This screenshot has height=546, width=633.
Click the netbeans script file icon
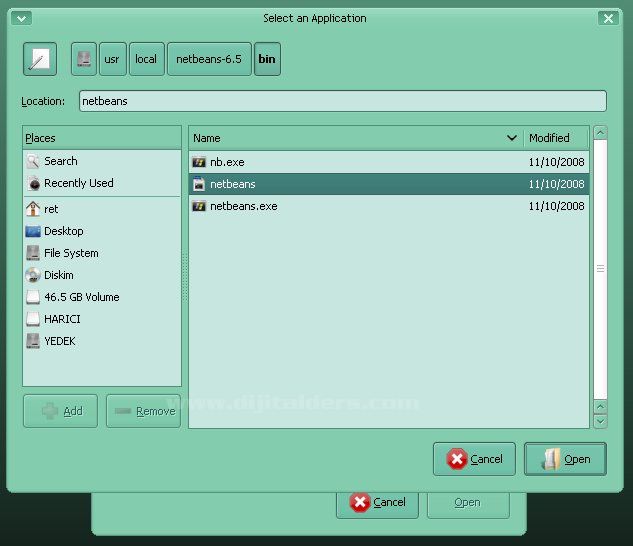(199, 184)
